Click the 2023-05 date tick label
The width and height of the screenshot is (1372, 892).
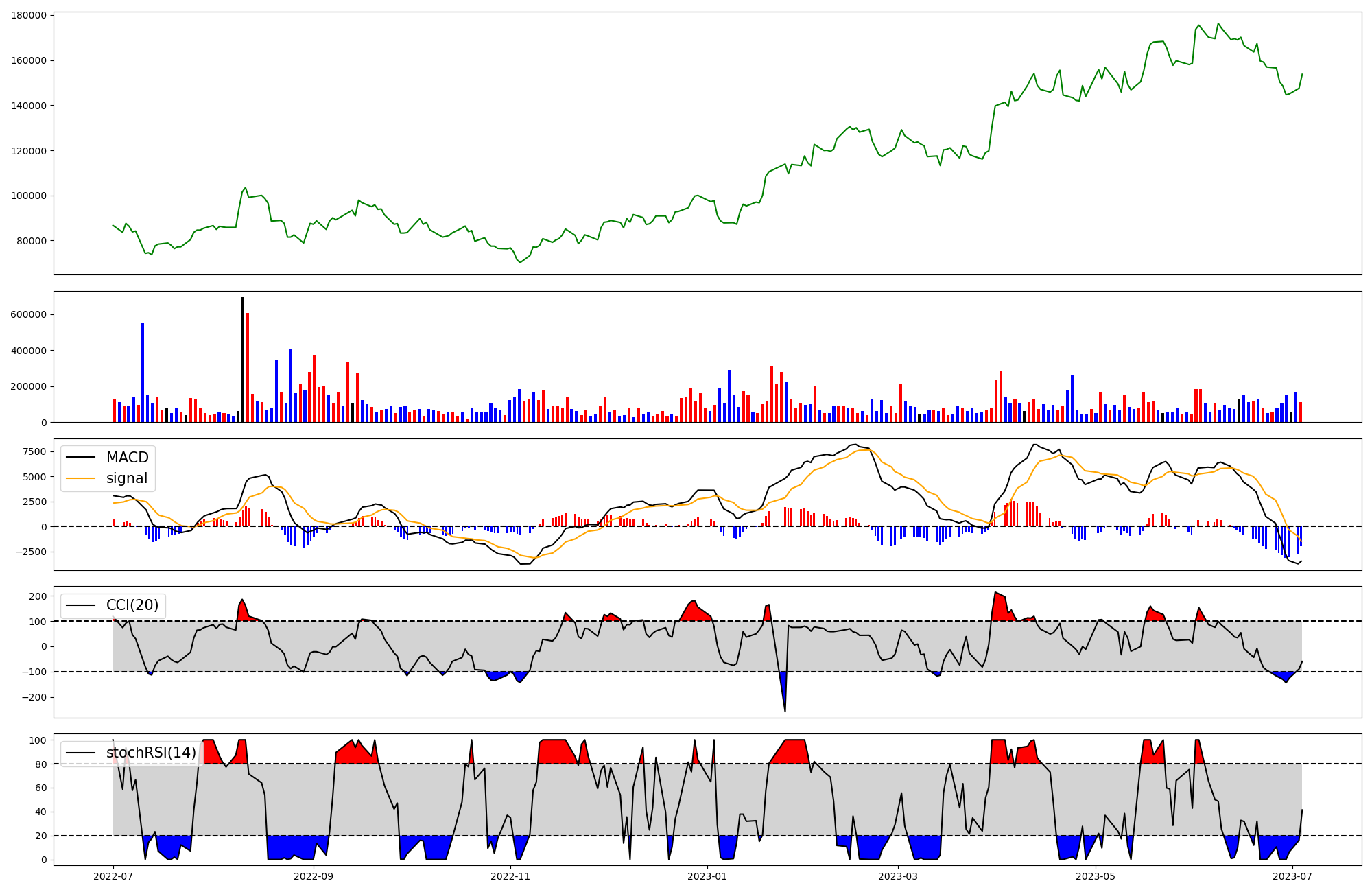pyautogui.click(x=1095, y=876)
